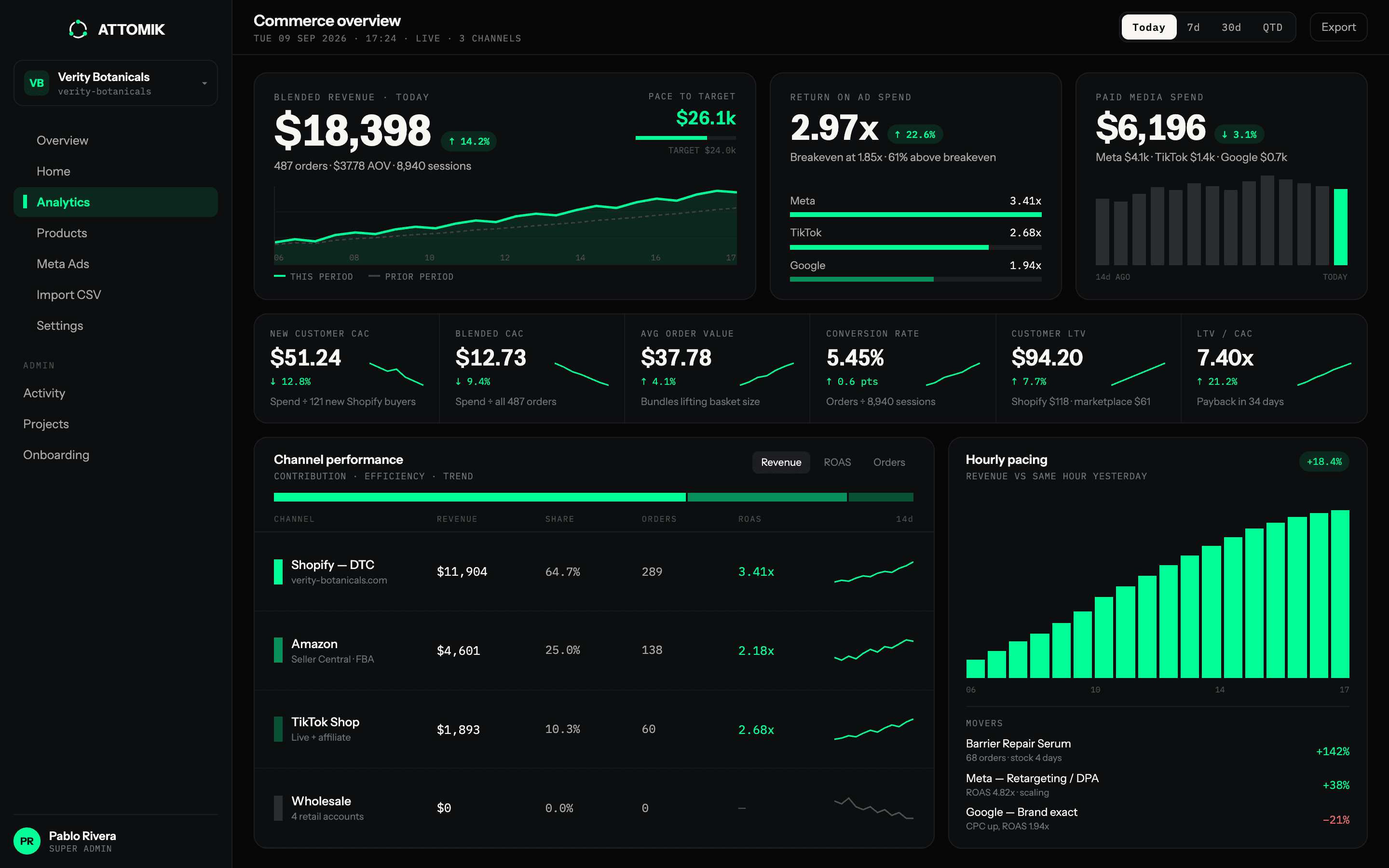Click the 3.1% spend change badge
Image resolution: width=1389 pixels, height=868 pixels.
[1239, 135]
